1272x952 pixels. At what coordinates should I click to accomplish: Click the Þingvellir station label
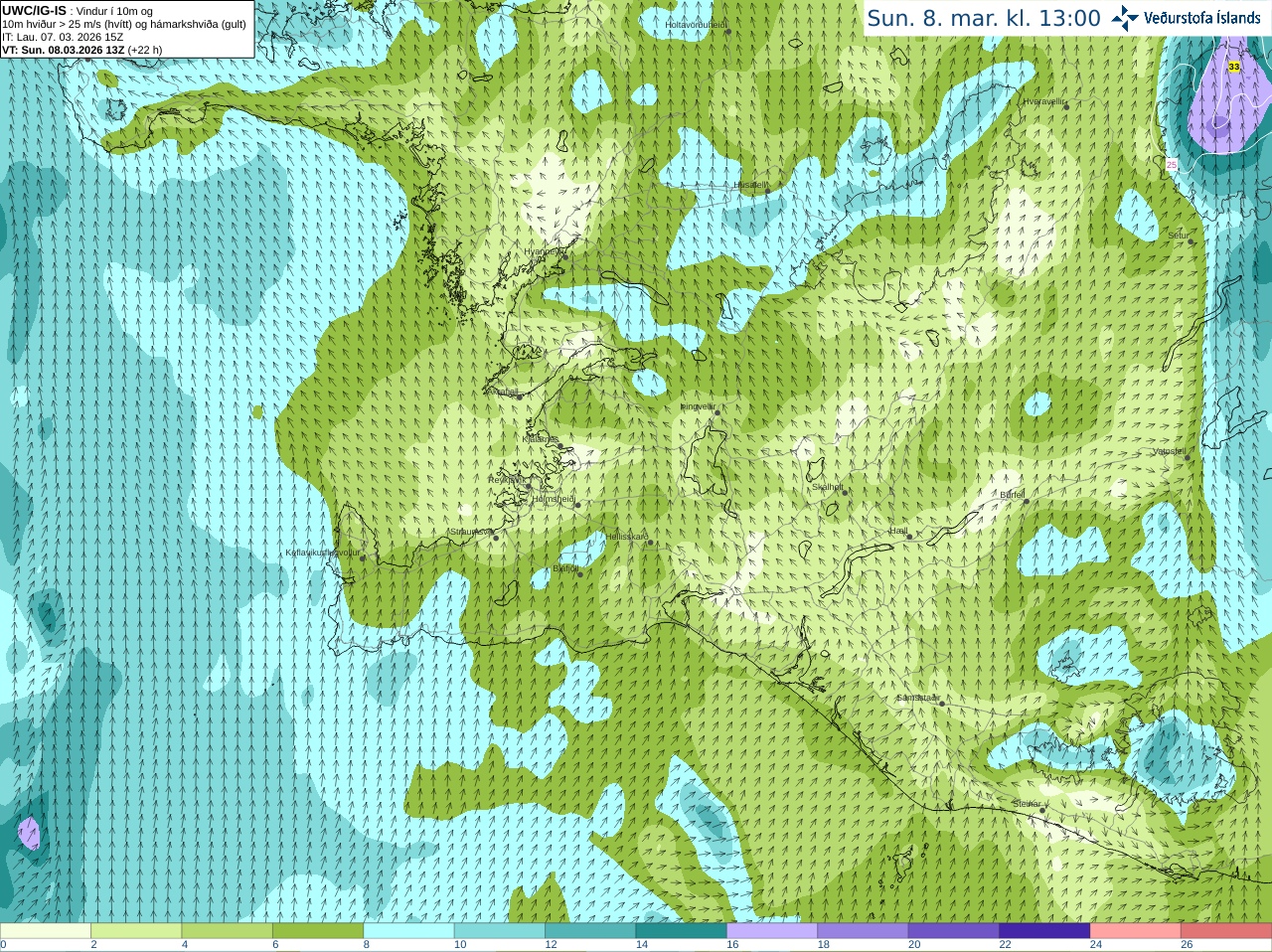click(698, 406)
